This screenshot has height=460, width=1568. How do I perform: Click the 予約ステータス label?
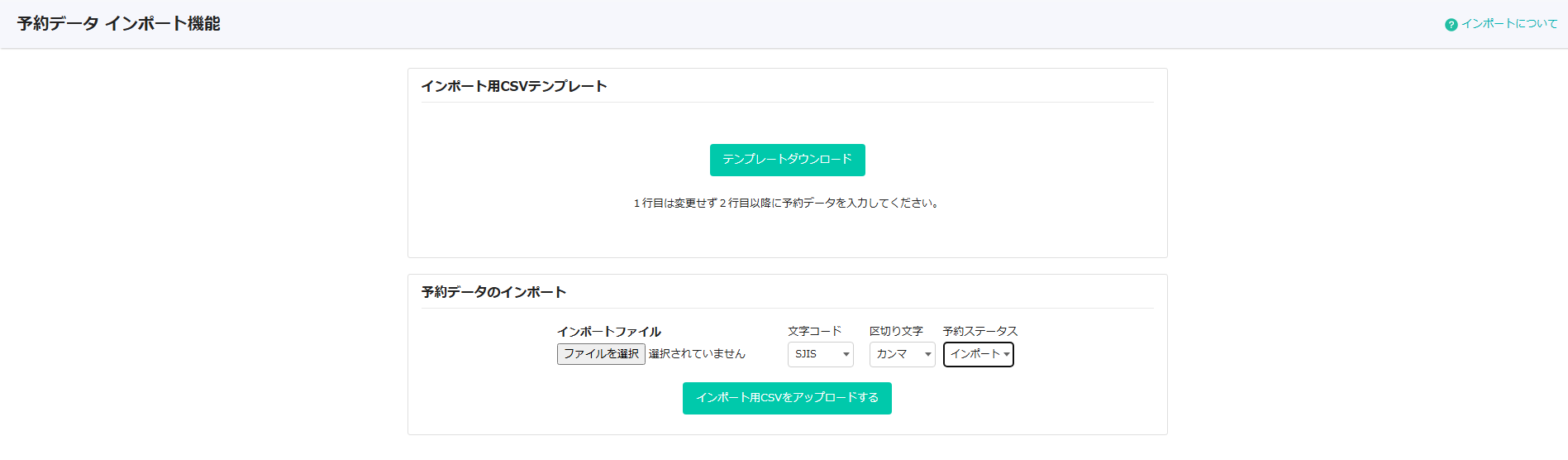point(980,331)
